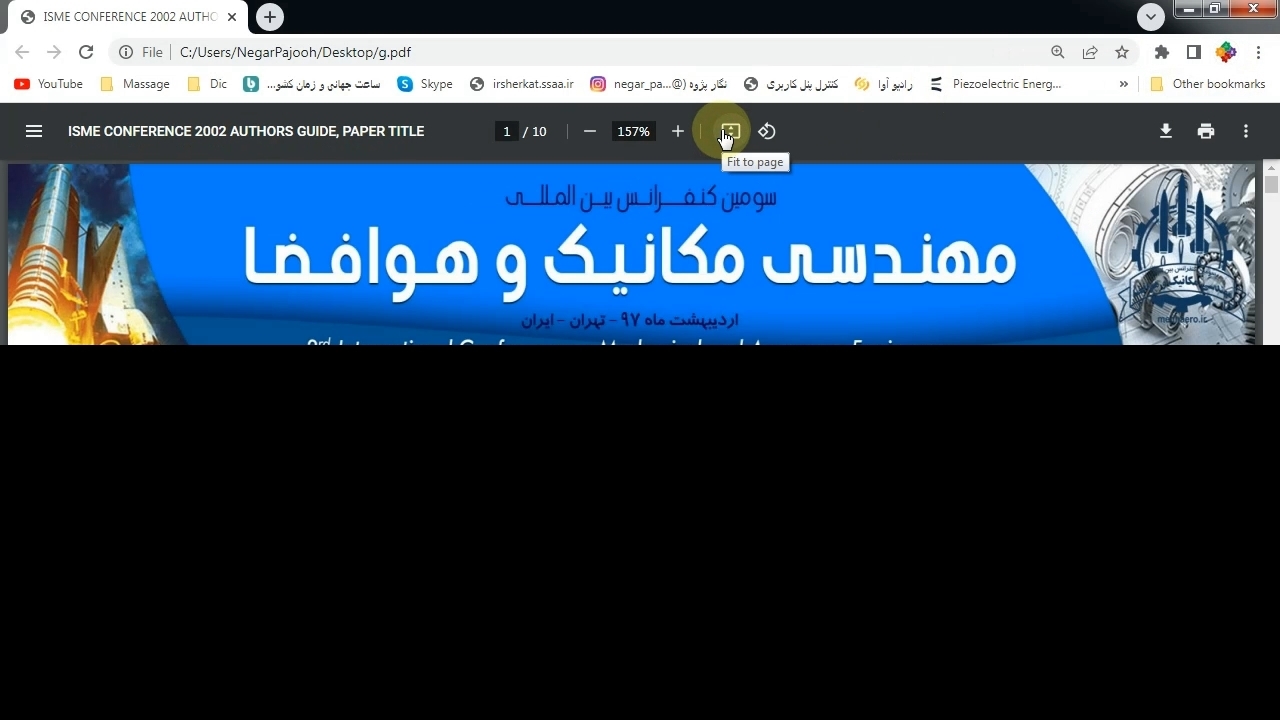The width and height of the screenshot is (1280, 720).
Task: Open PDF viewer more actions menu
Action: pyautogui.click(x=1246, y=131)
